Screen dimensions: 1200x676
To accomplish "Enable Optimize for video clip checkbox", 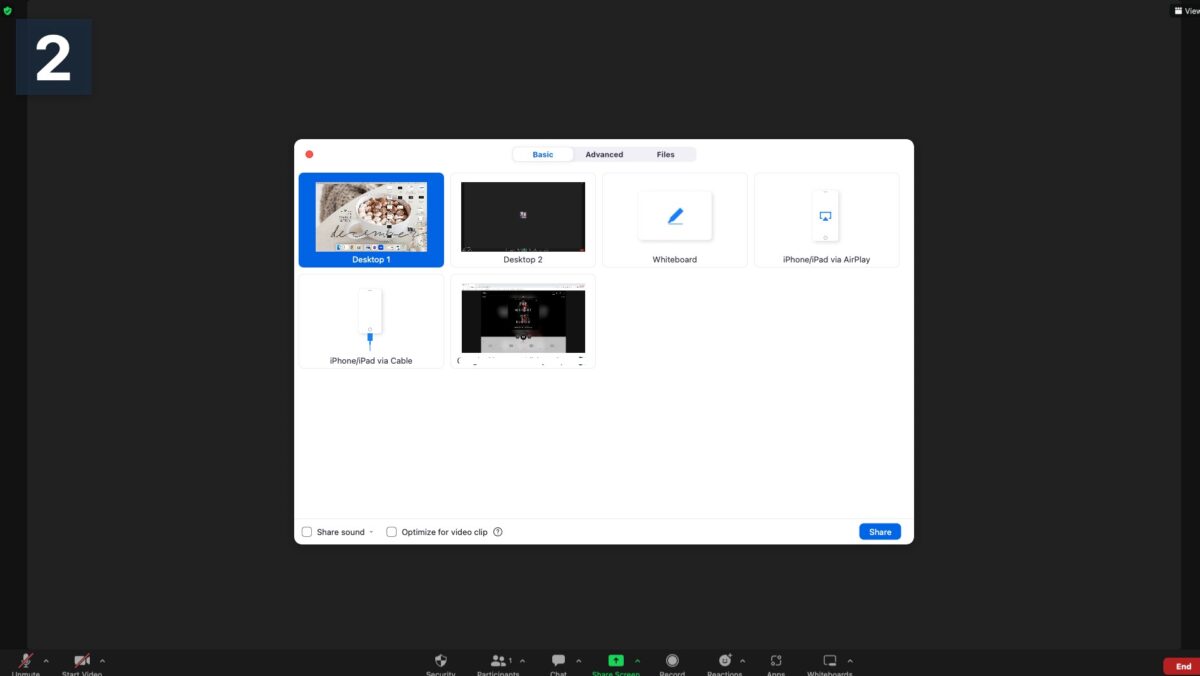I will tap(392, 532).
